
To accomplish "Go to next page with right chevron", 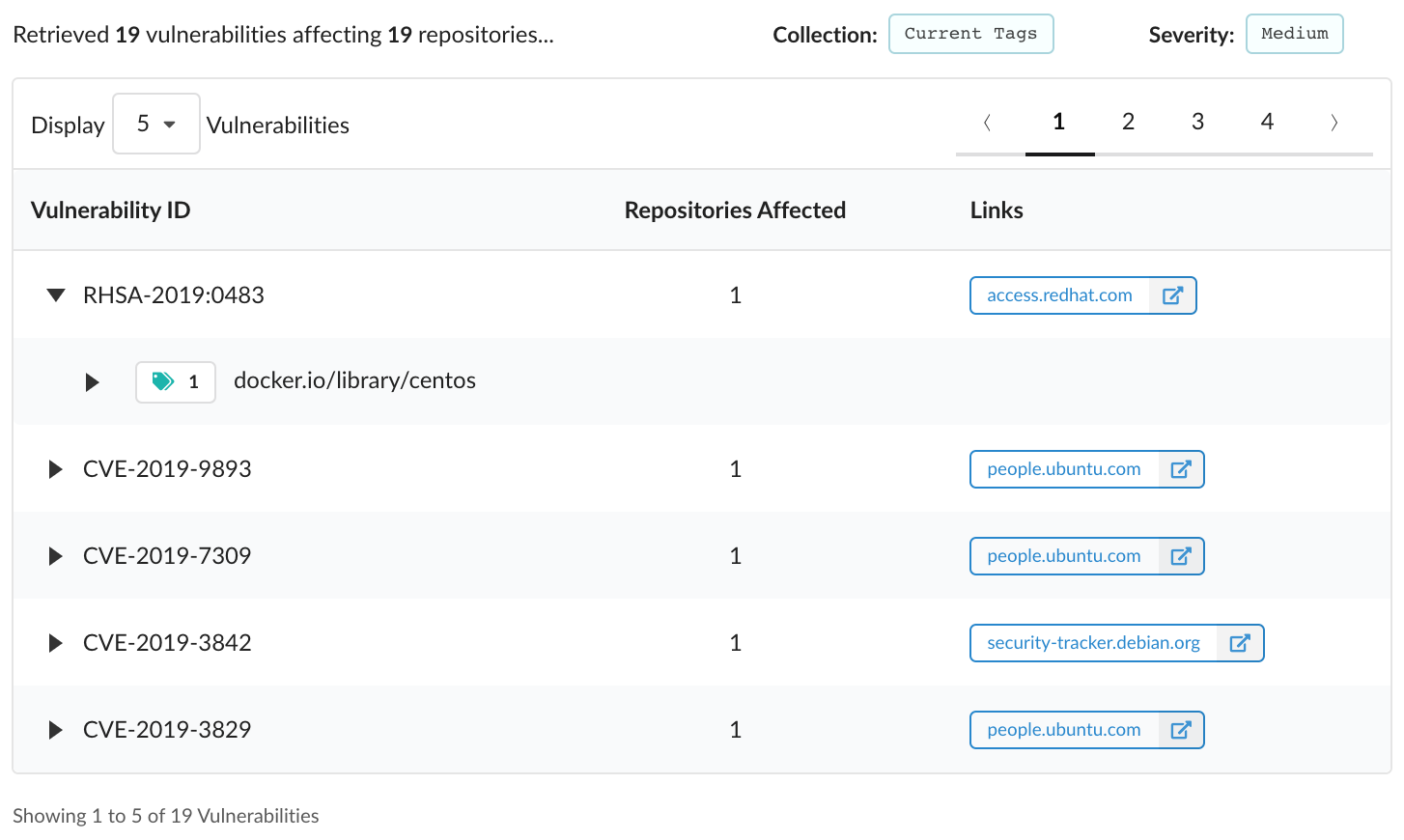I will (1334, 123).
